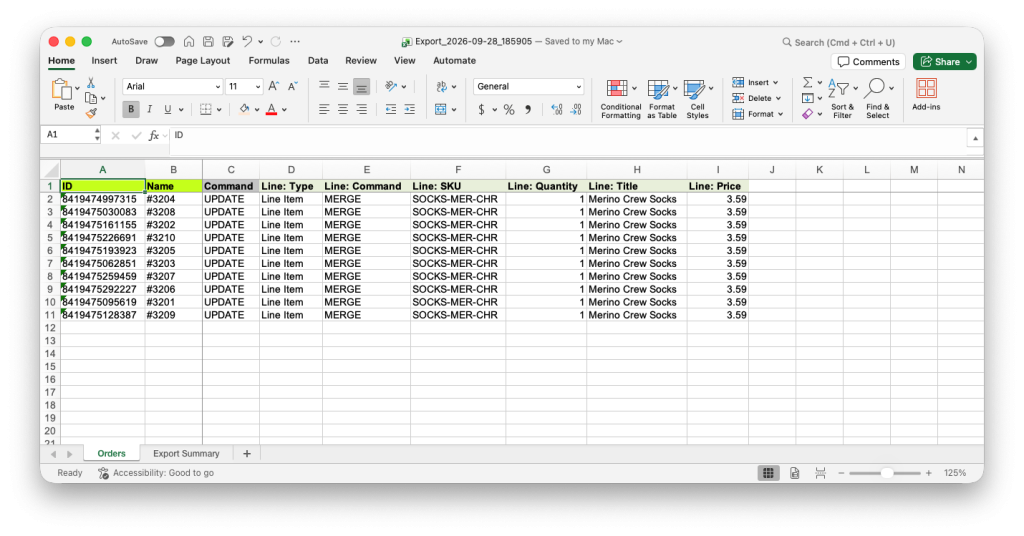The height and width of the screenshot is (536, 1024).
Task: Select the Format Painter brush
Action: pyautogui.click(x=91, y=113)
